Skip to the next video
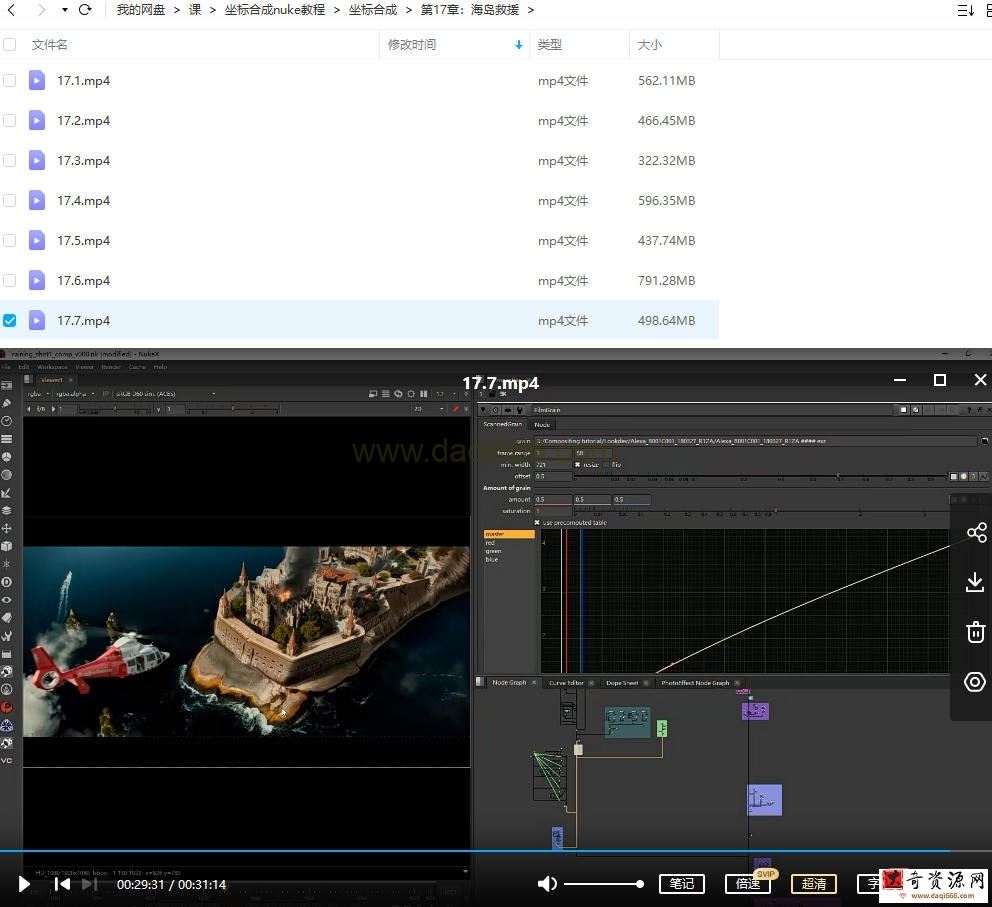 tap(90, 884)
